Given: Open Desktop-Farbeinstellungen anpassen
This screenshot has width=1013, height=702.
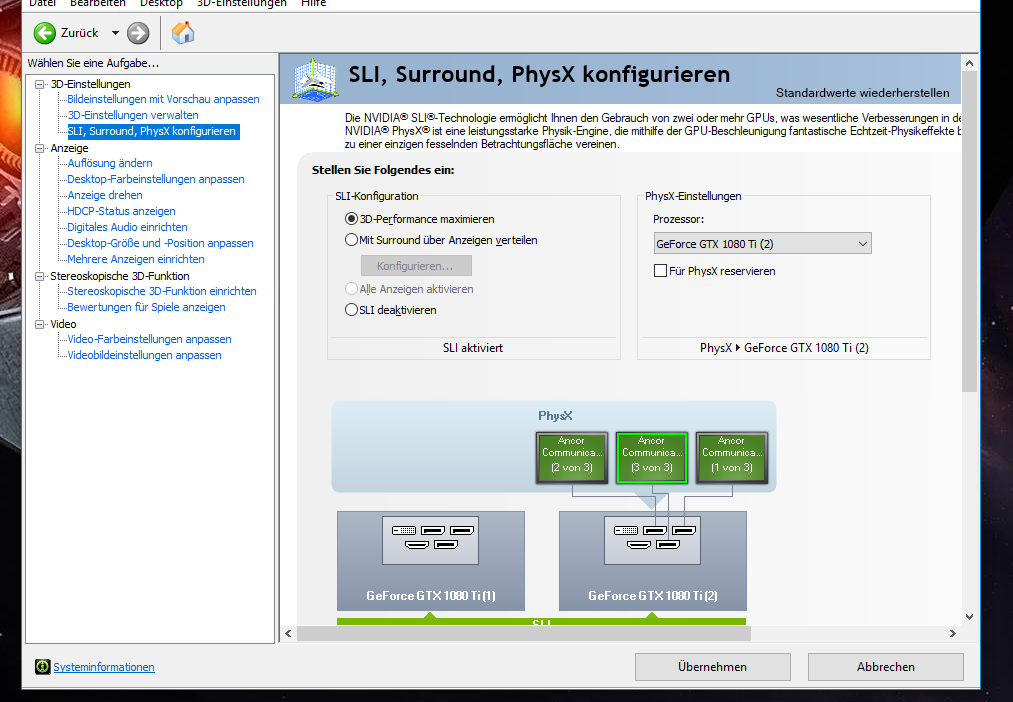Looking at the screenshot, I should (x=156, y=179).
